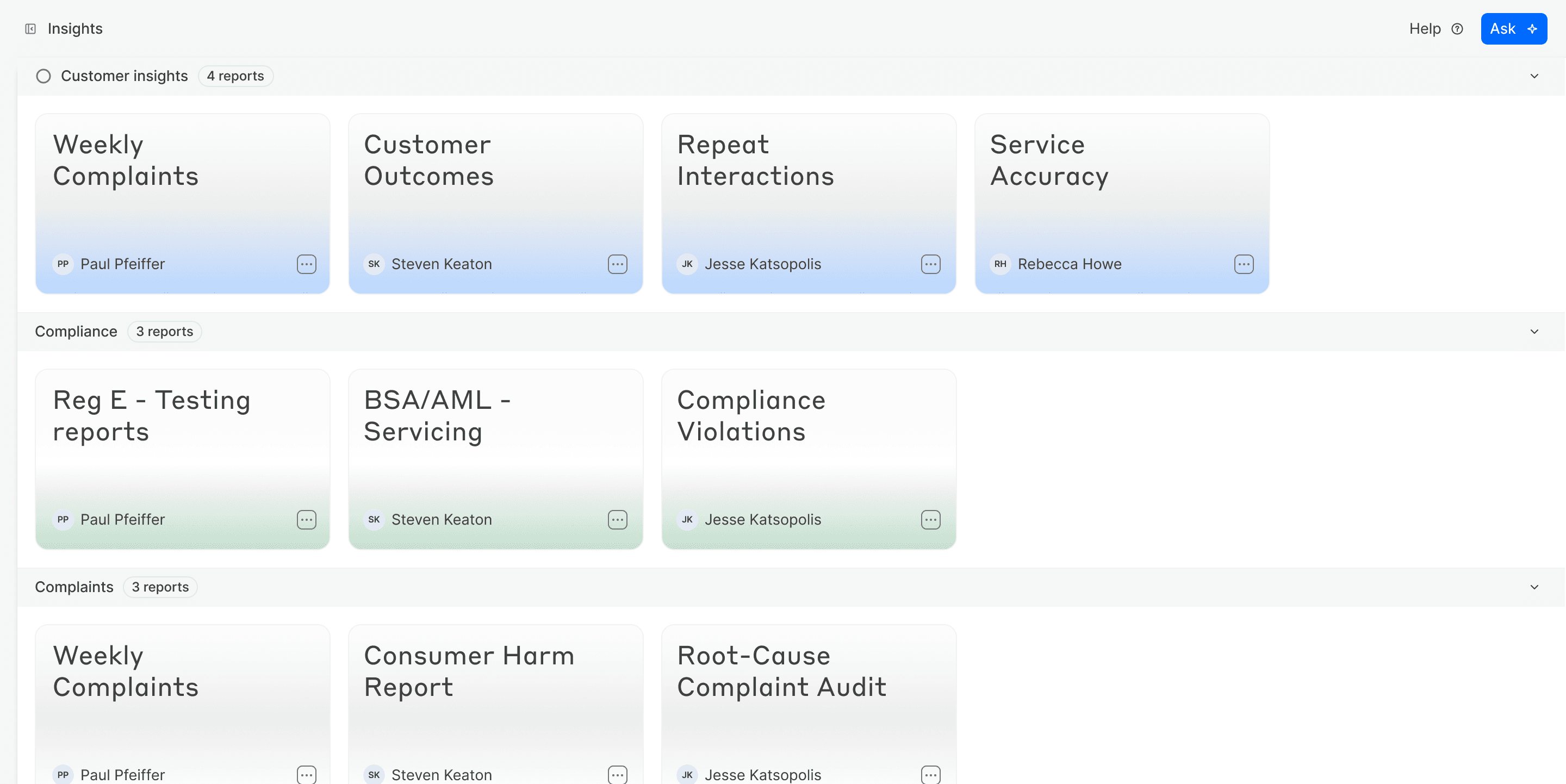Viewport: 1566px width, 784px height.
Task: Click the 4 reports badge
Action: click(x=235, y=76)
